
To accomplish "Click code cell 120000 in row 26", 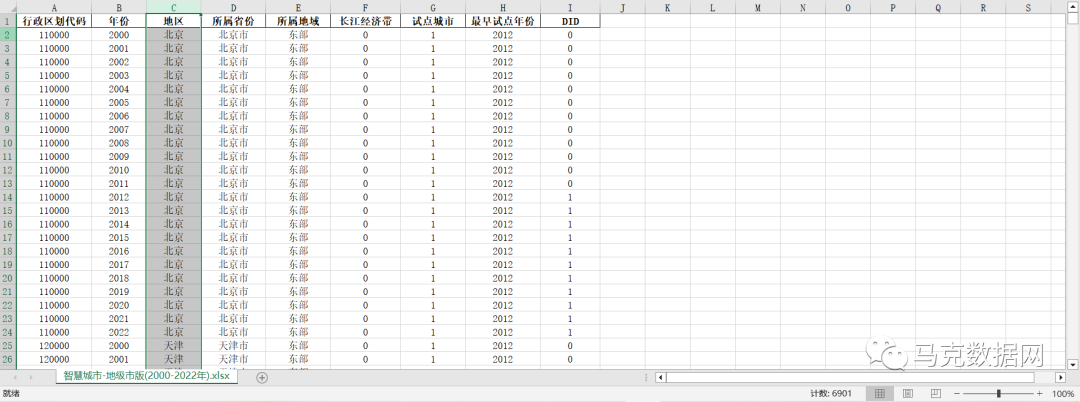I will click(x=54, y=359).
